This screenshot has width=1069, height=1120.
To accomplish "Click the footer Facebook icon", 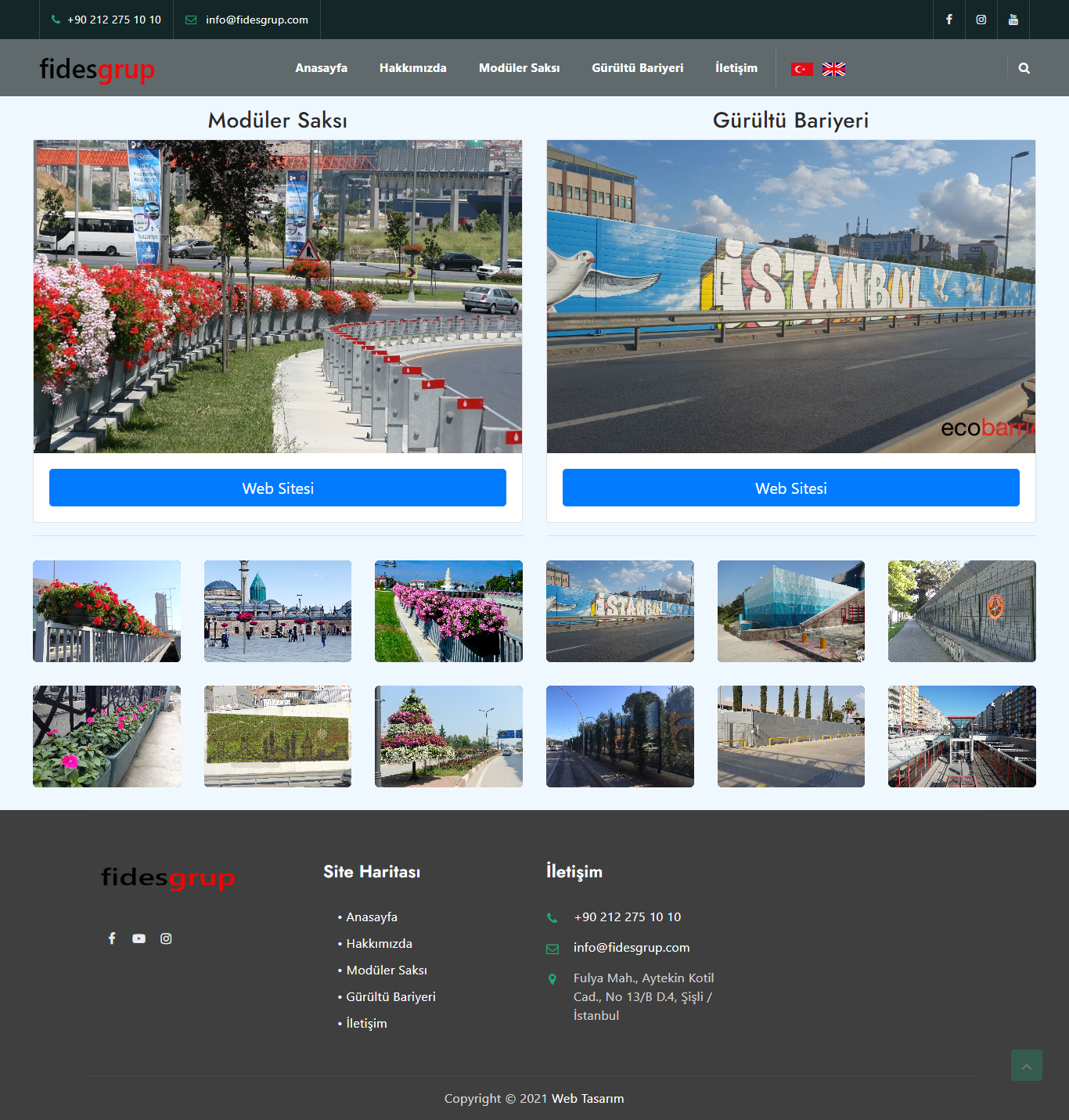I will pos(112,938).
